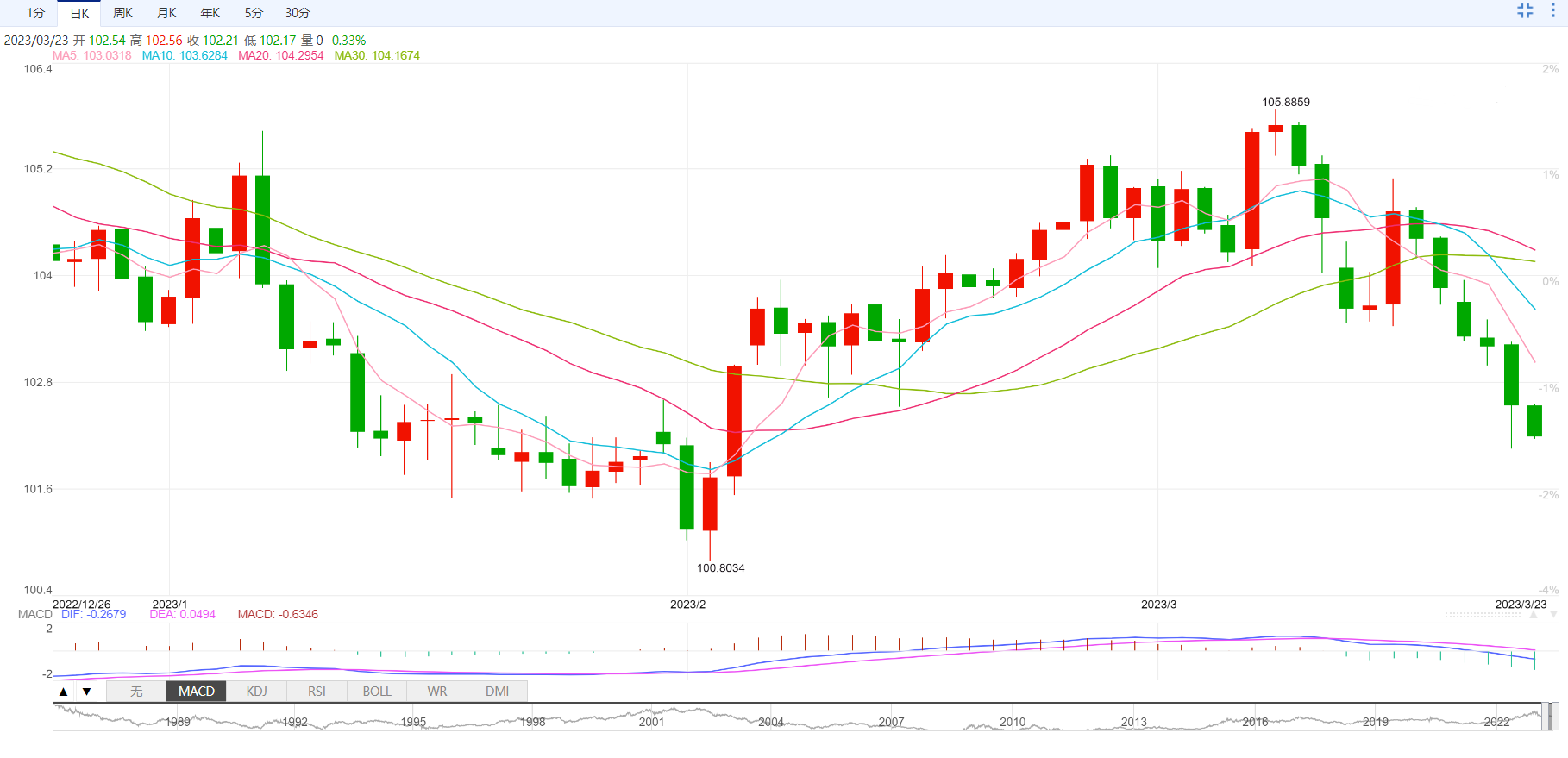Exit fullscreen chart view icon
This screenshot has height=758, width=1568.
click(1525, 10)
